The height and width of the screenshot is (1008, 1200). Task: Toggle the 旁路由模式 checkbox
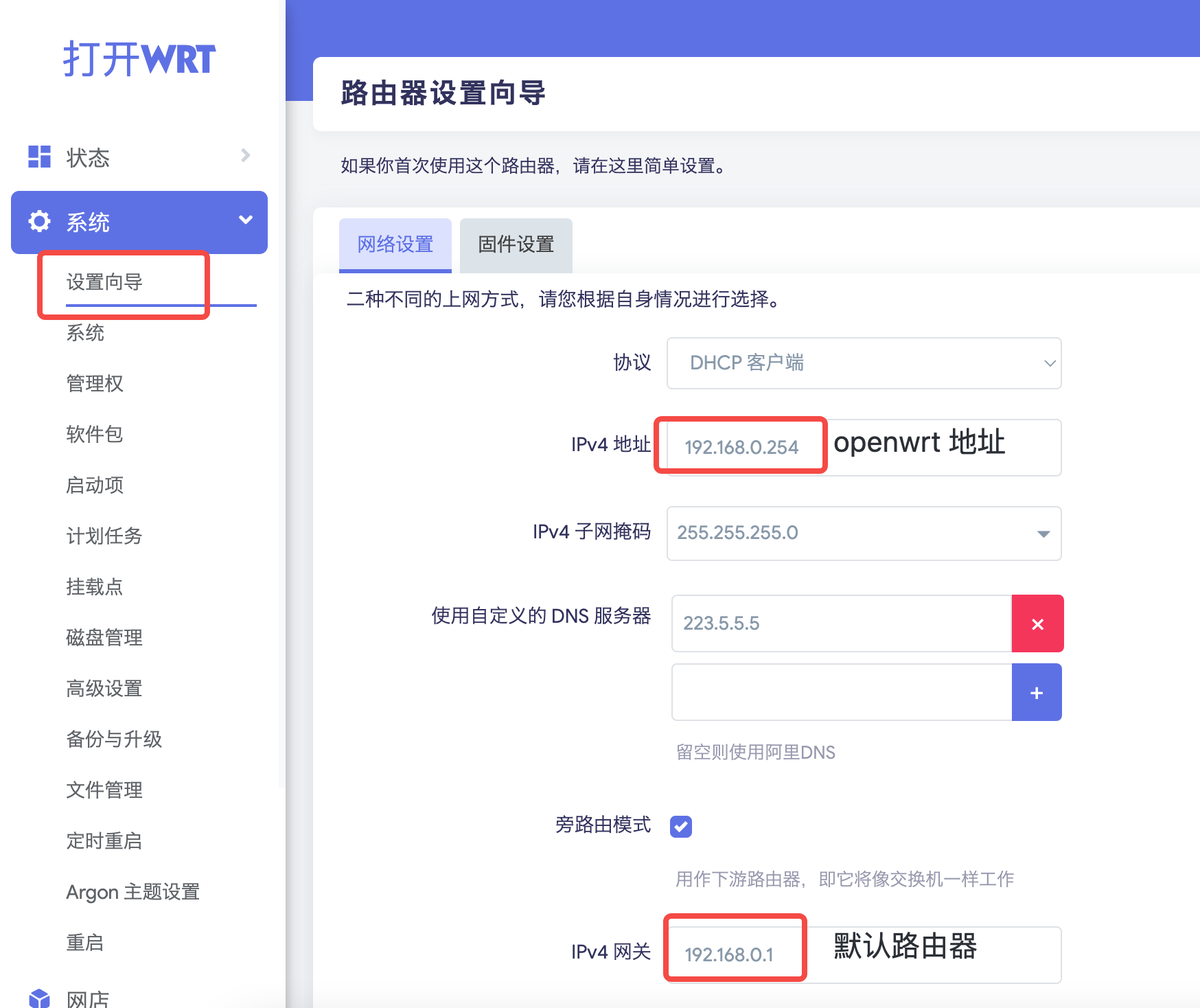[x=681, y=826]
